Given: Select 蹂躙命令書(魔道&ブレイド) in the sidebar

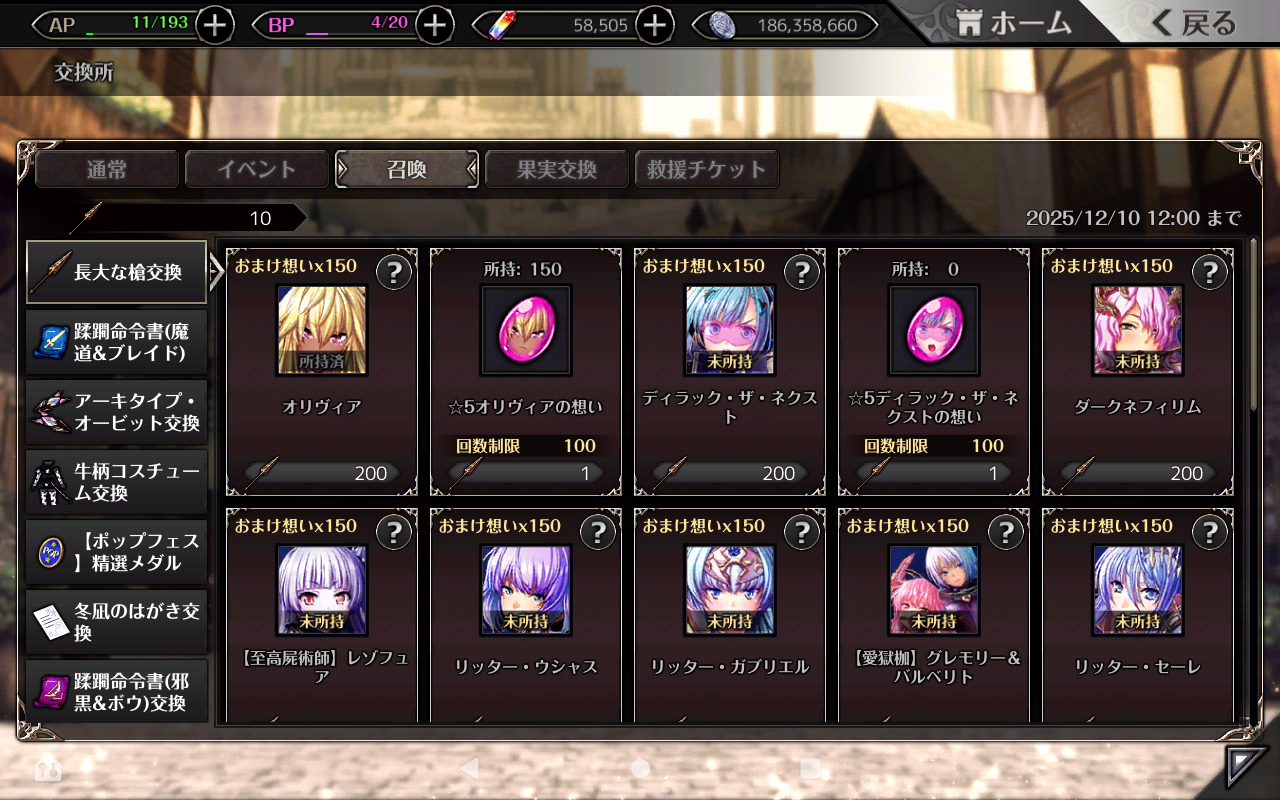Looking at the screenshot, I should (117, 341).
